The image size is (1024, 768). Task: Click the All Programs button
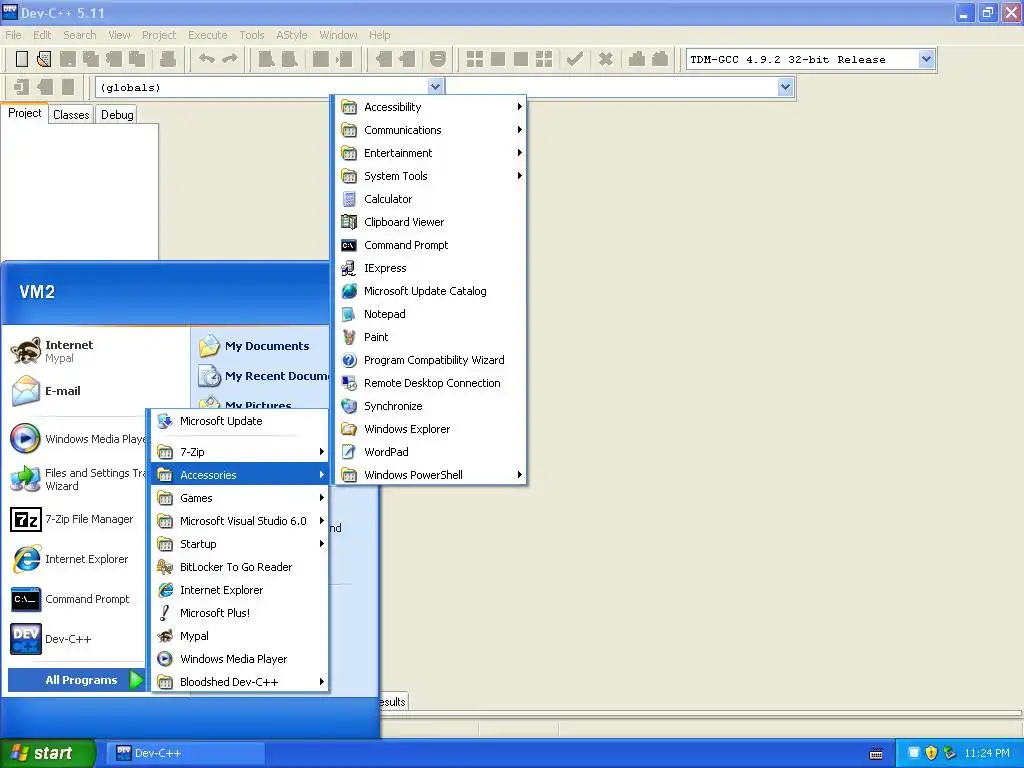click(76, 680)
